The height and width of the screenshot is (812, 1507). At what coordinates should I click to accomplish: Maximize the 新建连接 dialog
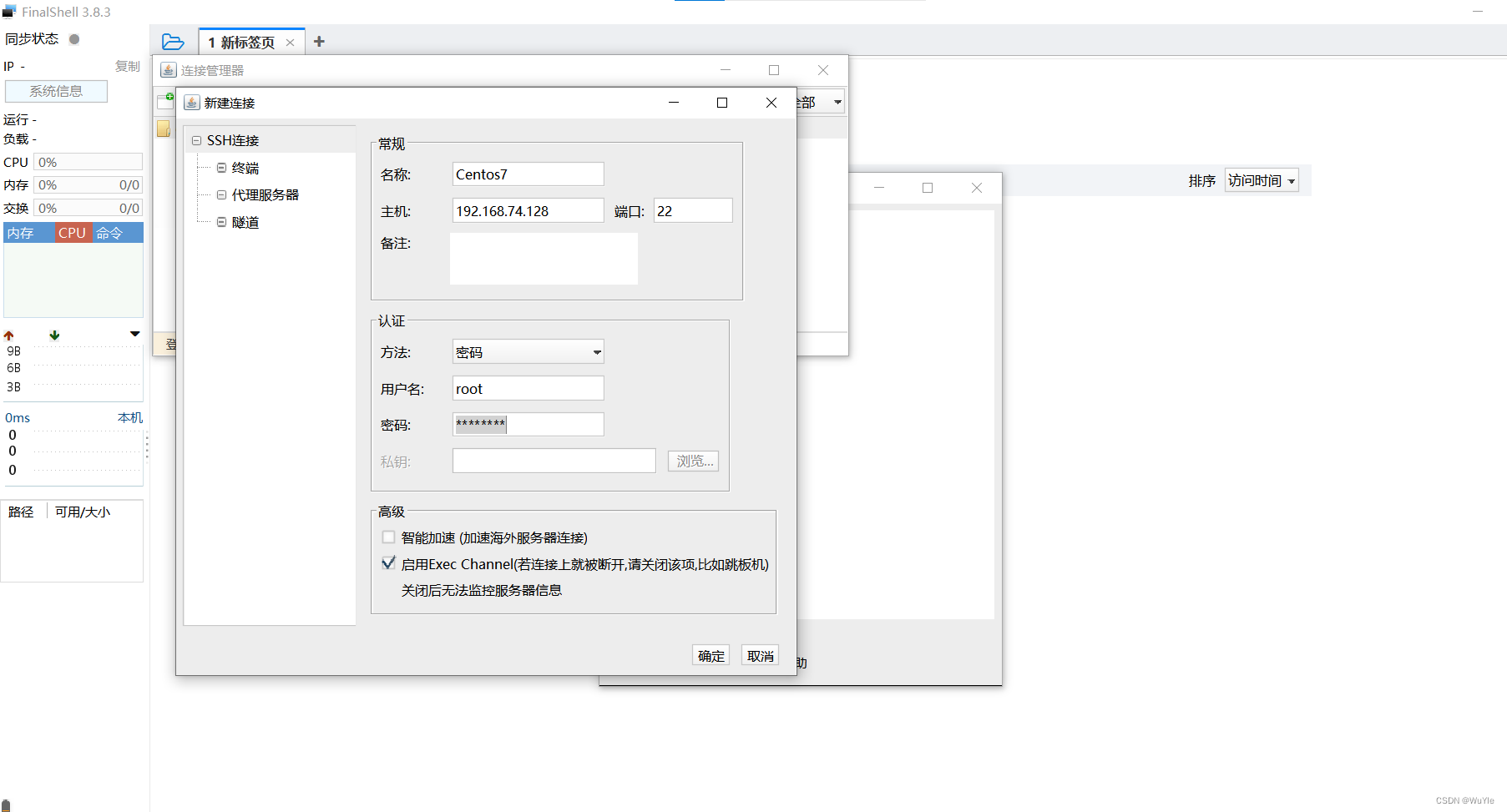click(722, 103)
